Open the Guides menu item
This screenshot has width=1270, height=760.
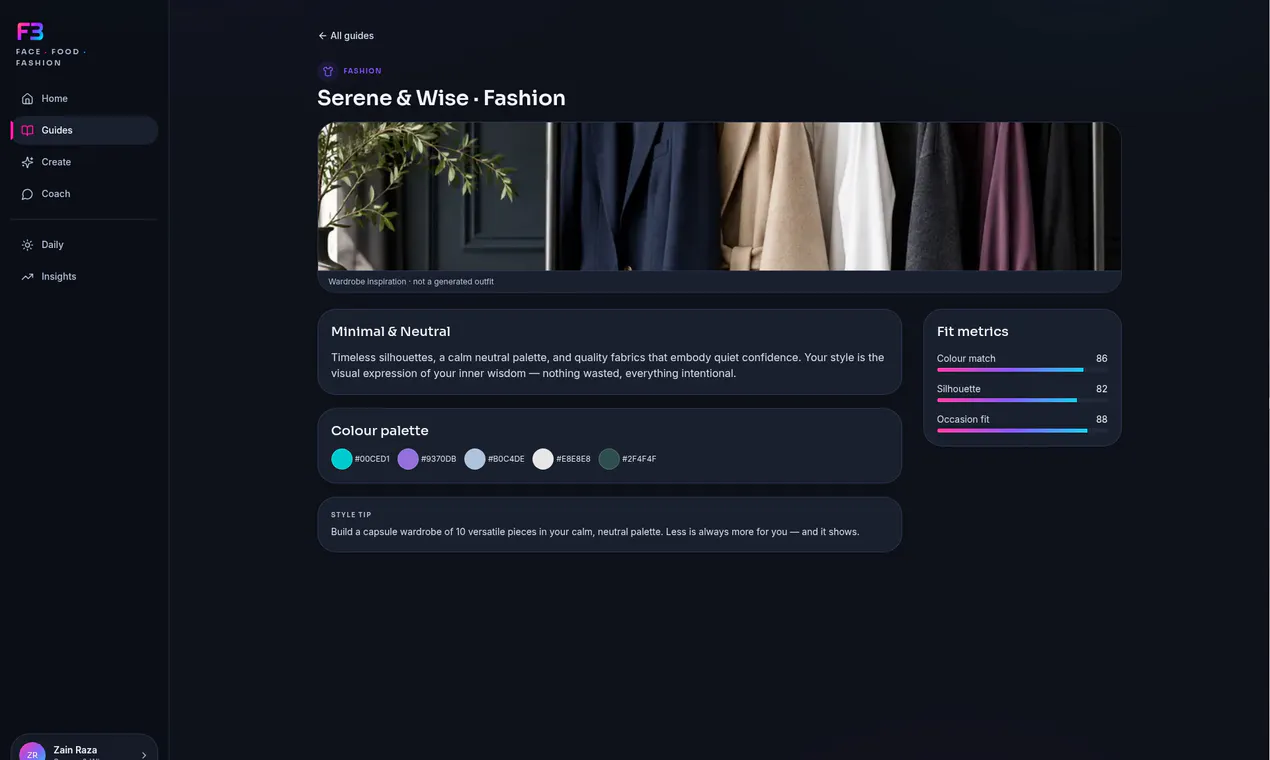click(84, 131)
